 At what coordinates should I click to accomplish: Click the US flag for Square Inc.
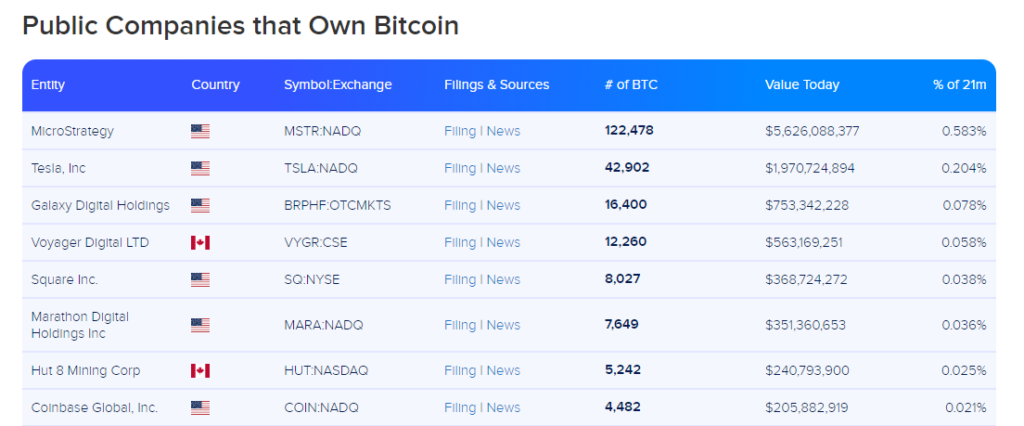(200, 279)
